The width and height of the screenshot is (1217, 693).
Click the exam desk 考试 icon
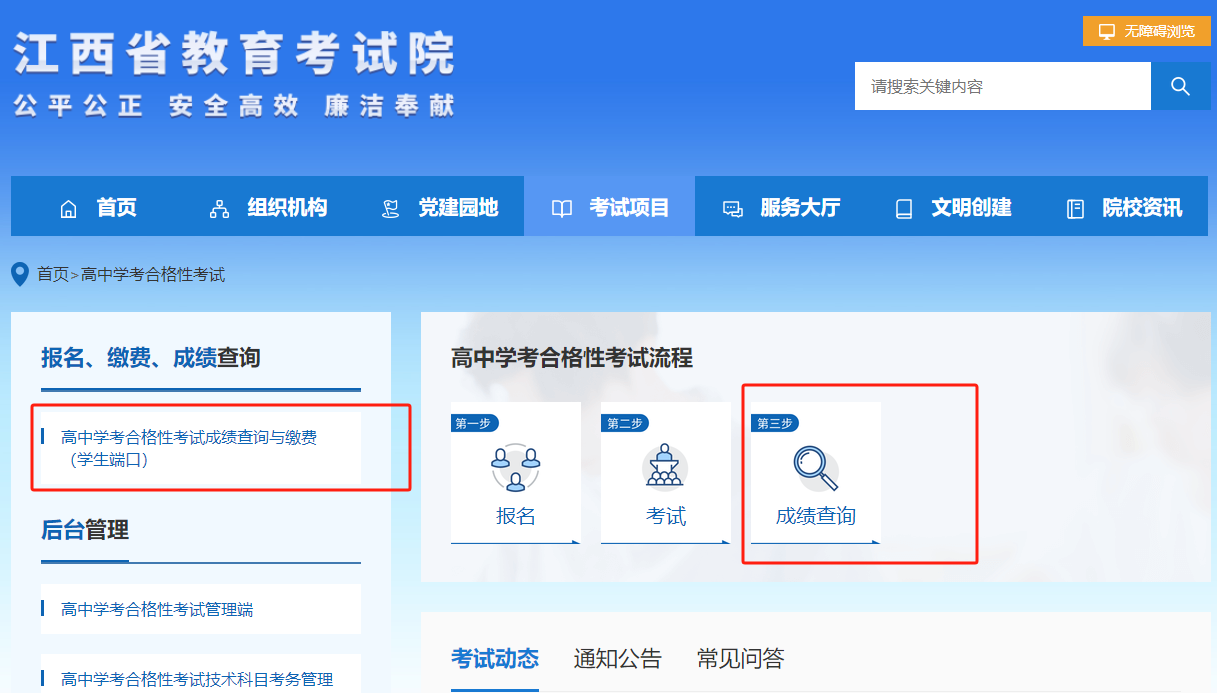(x=666, y=467)
